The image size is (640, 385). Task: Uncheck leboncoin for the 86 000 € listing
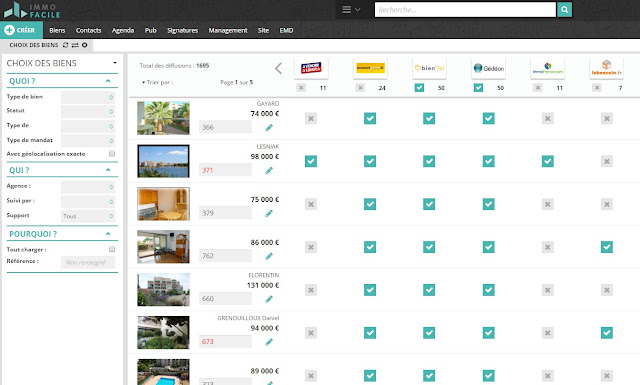(607, 247)
